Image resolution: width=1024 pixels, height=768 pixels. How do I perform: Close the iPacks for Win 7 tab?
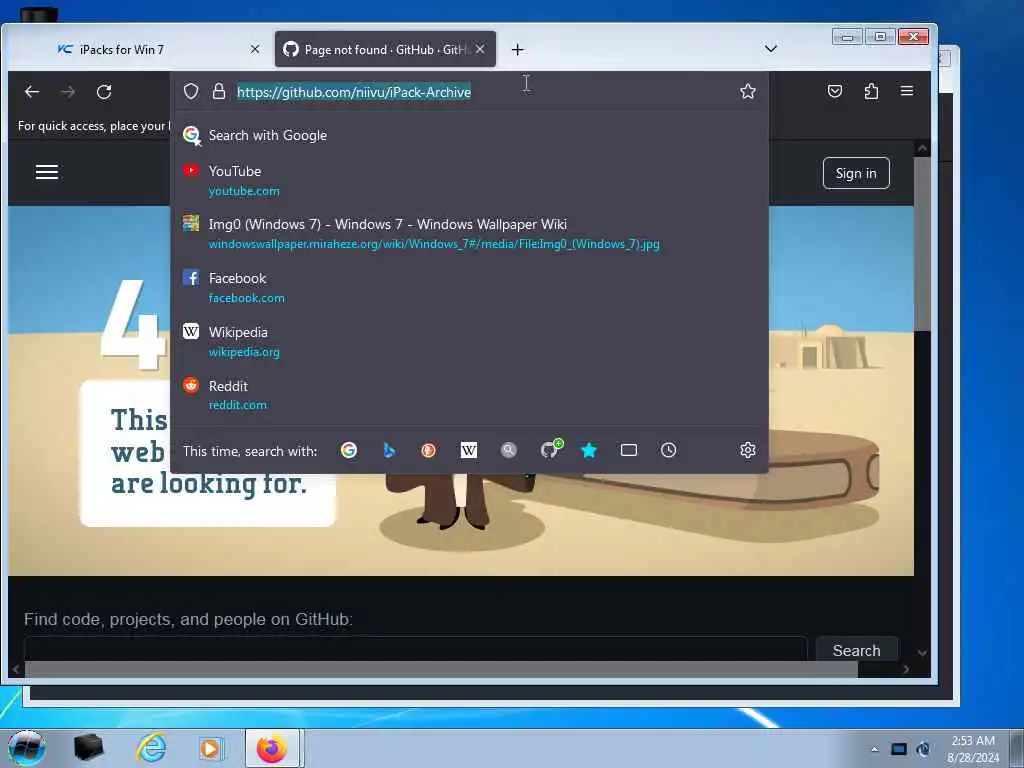click(255, 49)
